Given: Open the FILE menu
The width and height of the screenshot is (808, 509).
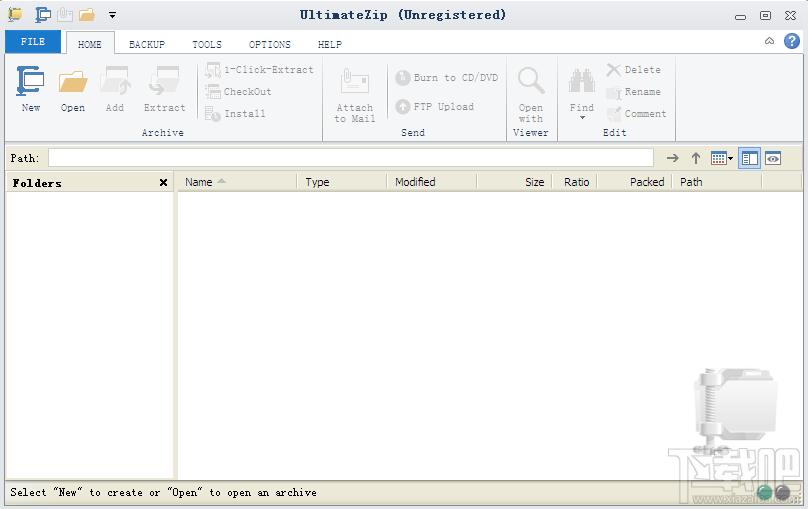Looking at the screenshot, I should (x=33, y=42).
